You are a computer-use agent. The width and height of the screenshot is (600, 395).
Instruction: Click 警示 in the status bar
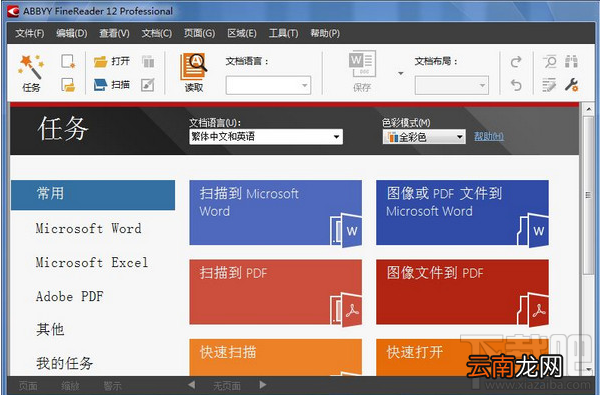112,386
